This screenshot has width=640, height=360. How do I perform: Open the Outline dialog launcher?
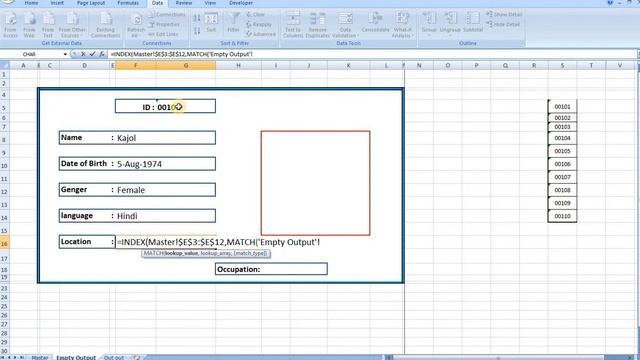tap(522, 43)
